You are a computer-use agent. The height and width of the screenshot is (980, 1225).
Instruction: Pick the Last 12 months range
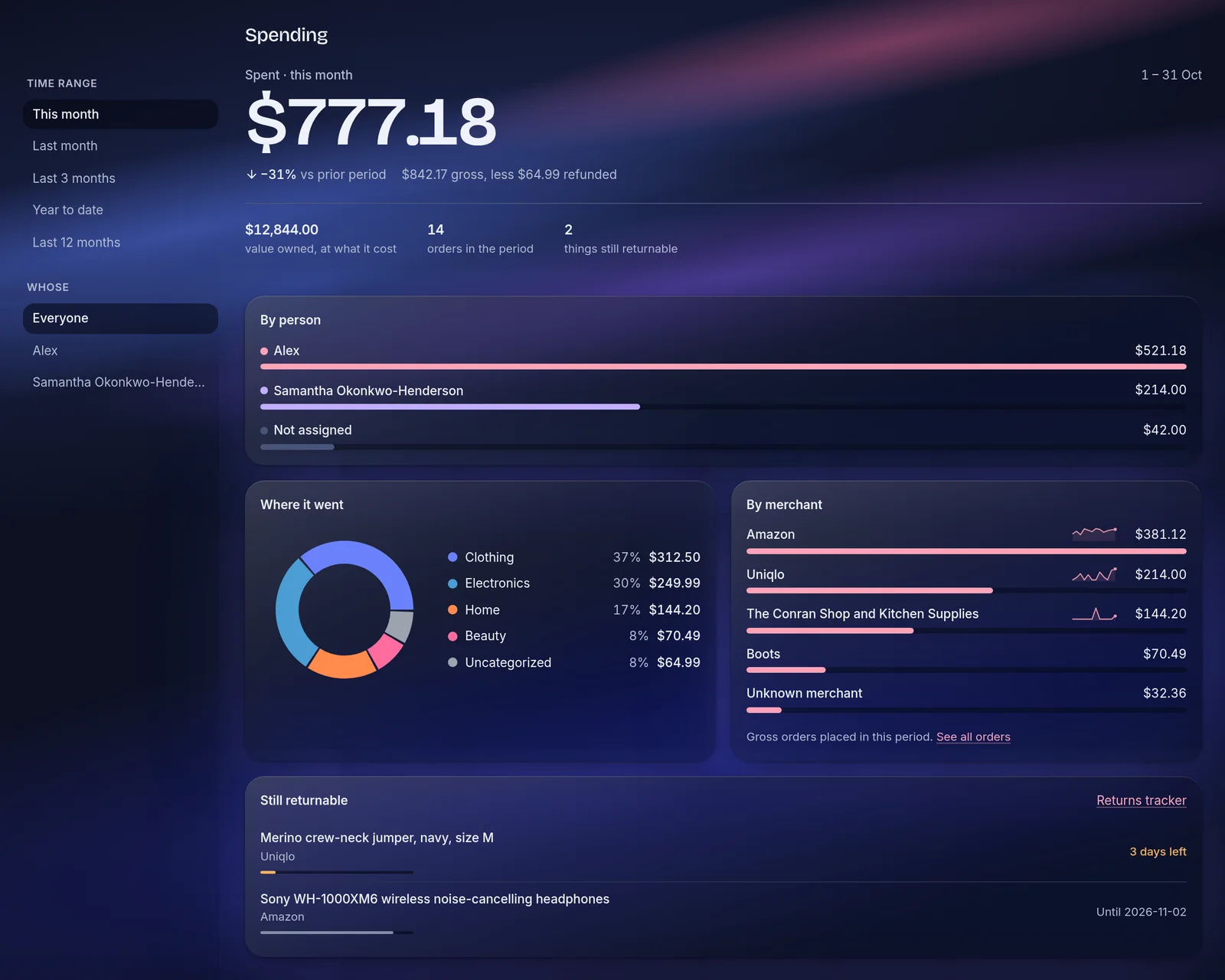coord(120,242)
